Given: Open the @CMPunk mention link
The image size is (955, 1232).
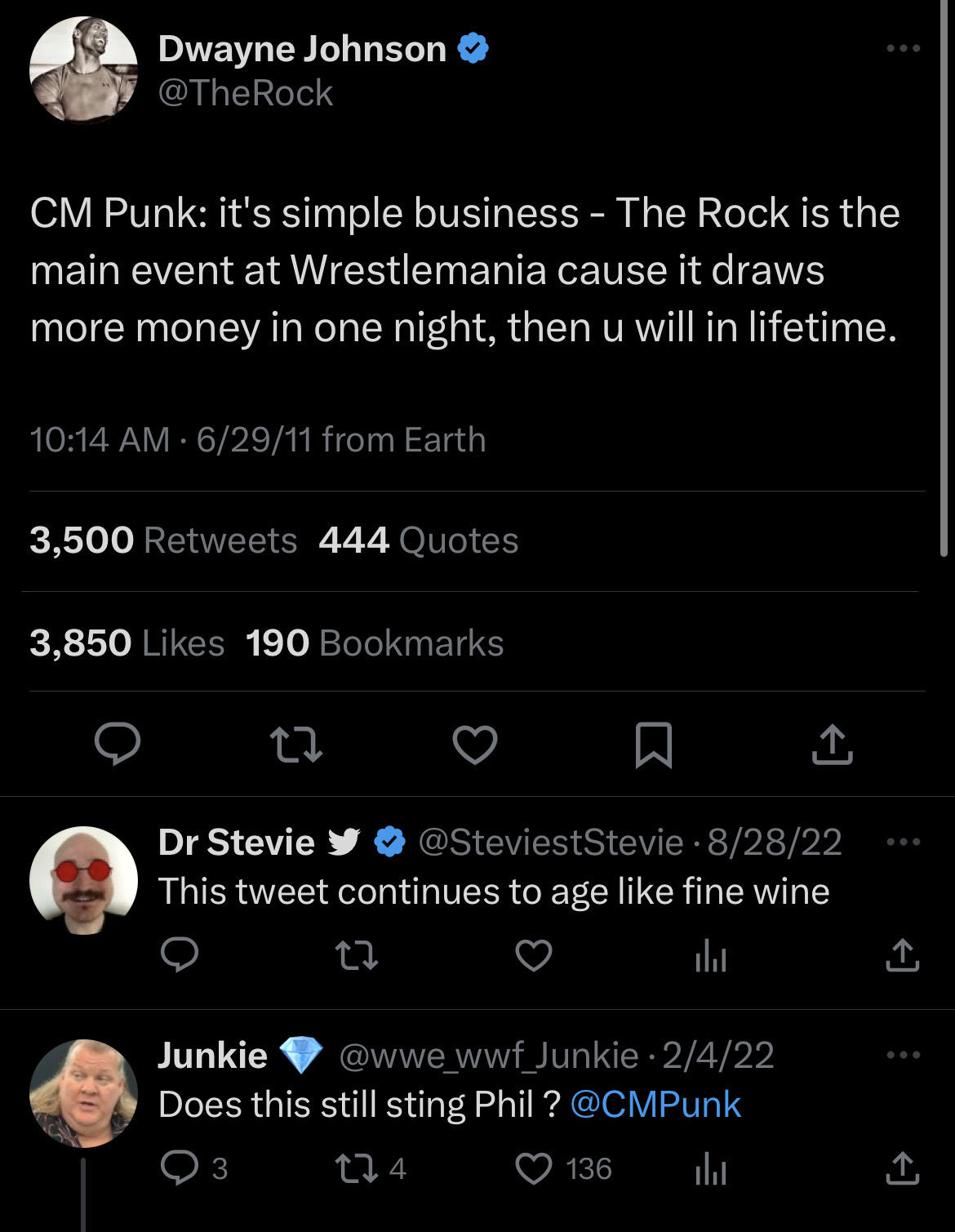Looking at the screenshot, I should click(655, 1105).
